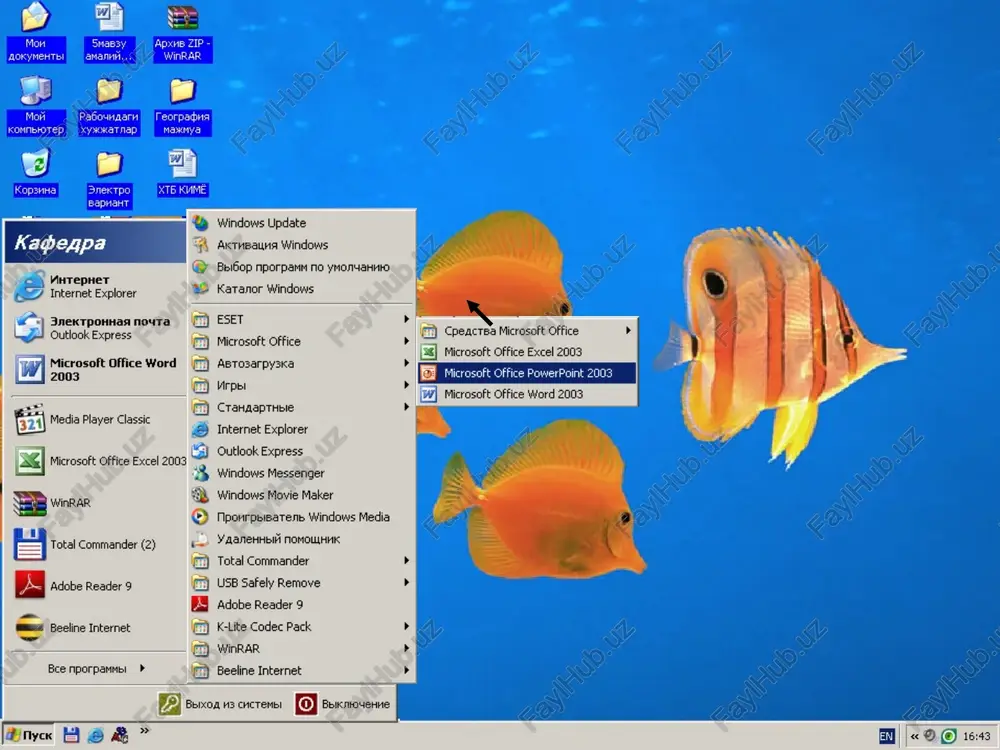Expand the Total Commander program folder
1000x750 pixels.
[301, 561]
